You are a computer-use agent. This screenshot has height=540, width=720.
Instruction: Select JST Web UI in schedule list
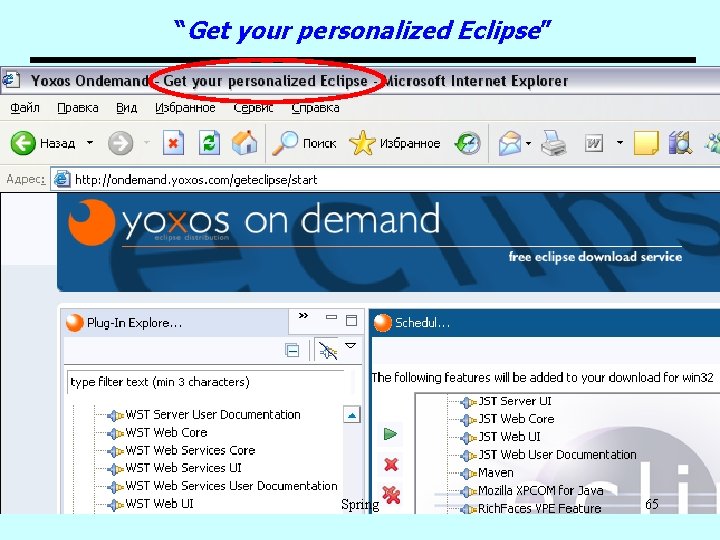(x=509, y=437)
